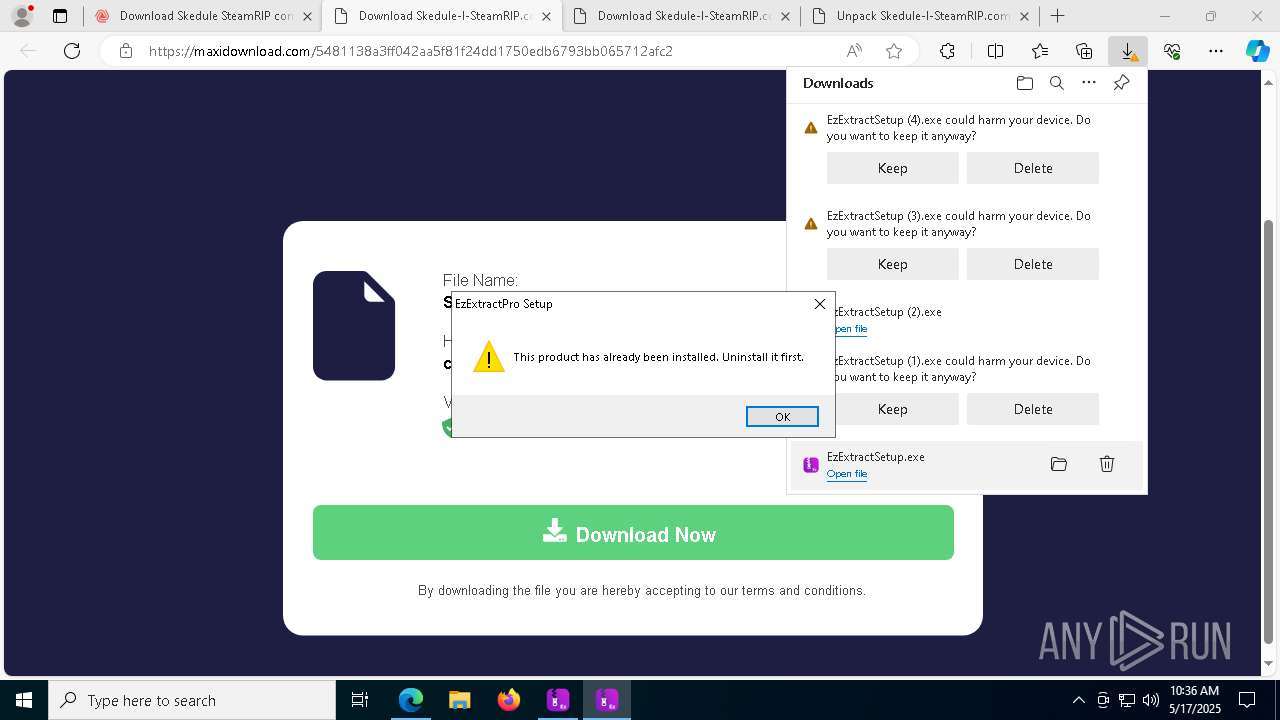Delete EzExtractSetup (1).exe download
The image size is (1280, 720).
1032,409
